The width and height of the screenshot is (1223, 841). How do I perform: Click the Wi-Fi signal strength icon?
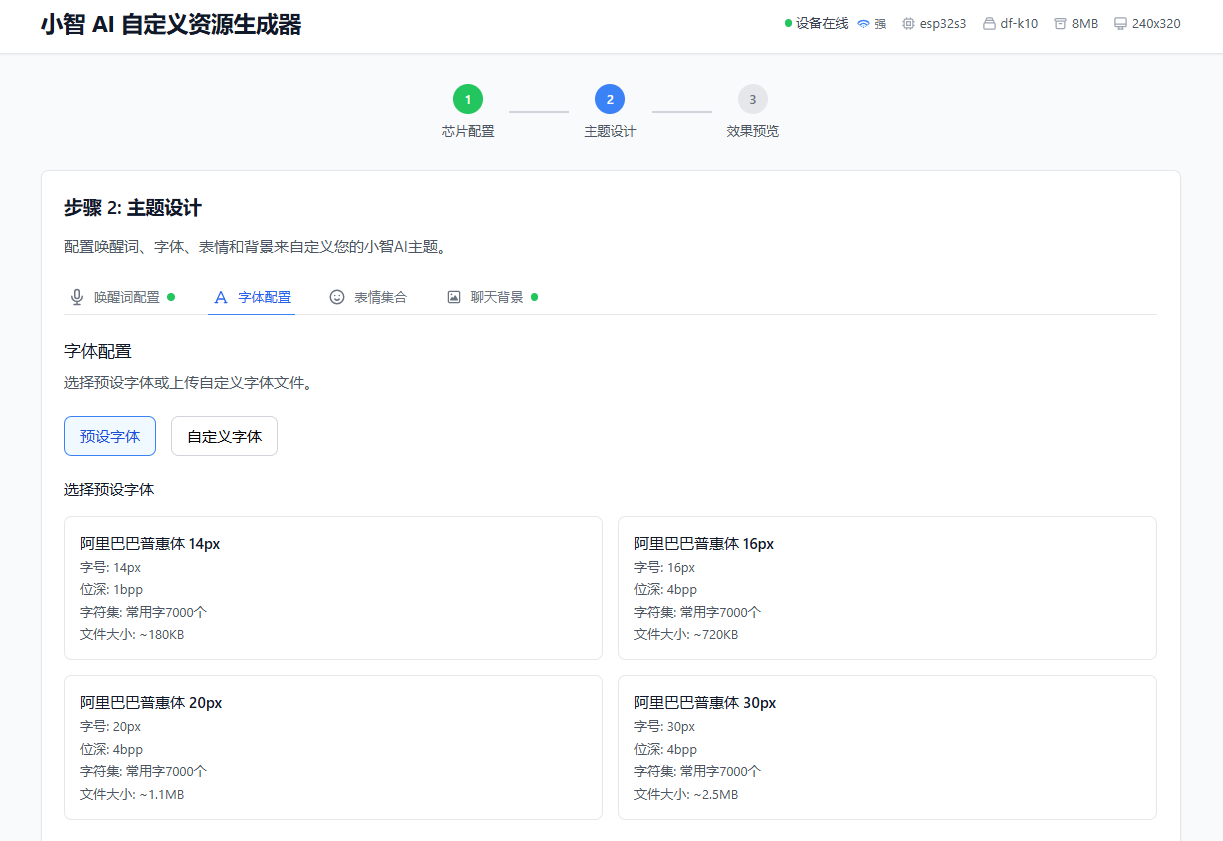coord(863,23)
